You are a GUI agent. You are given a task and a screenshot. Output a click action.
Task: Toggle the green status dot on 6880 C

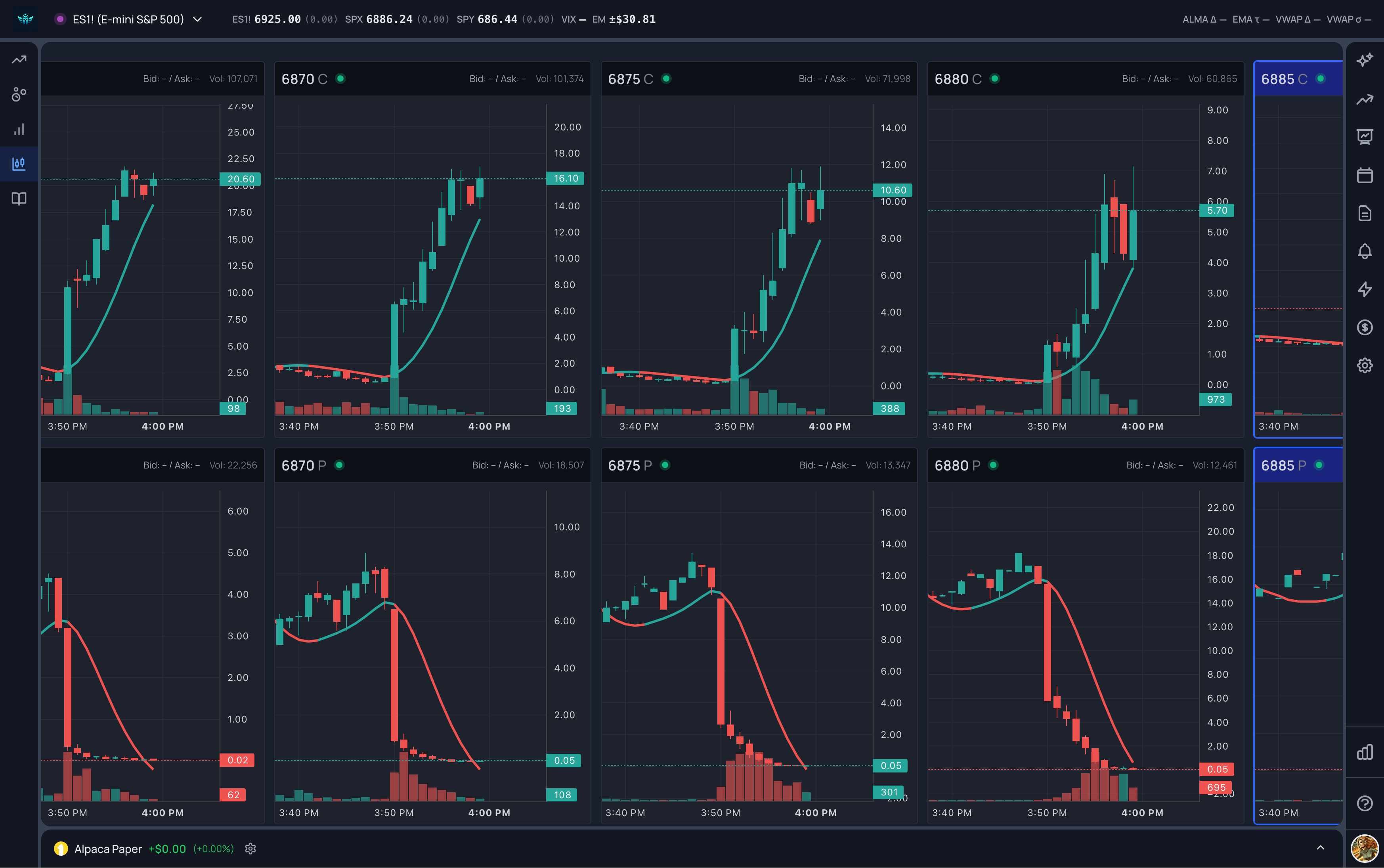pyautogui.click(x=995, y=78)
